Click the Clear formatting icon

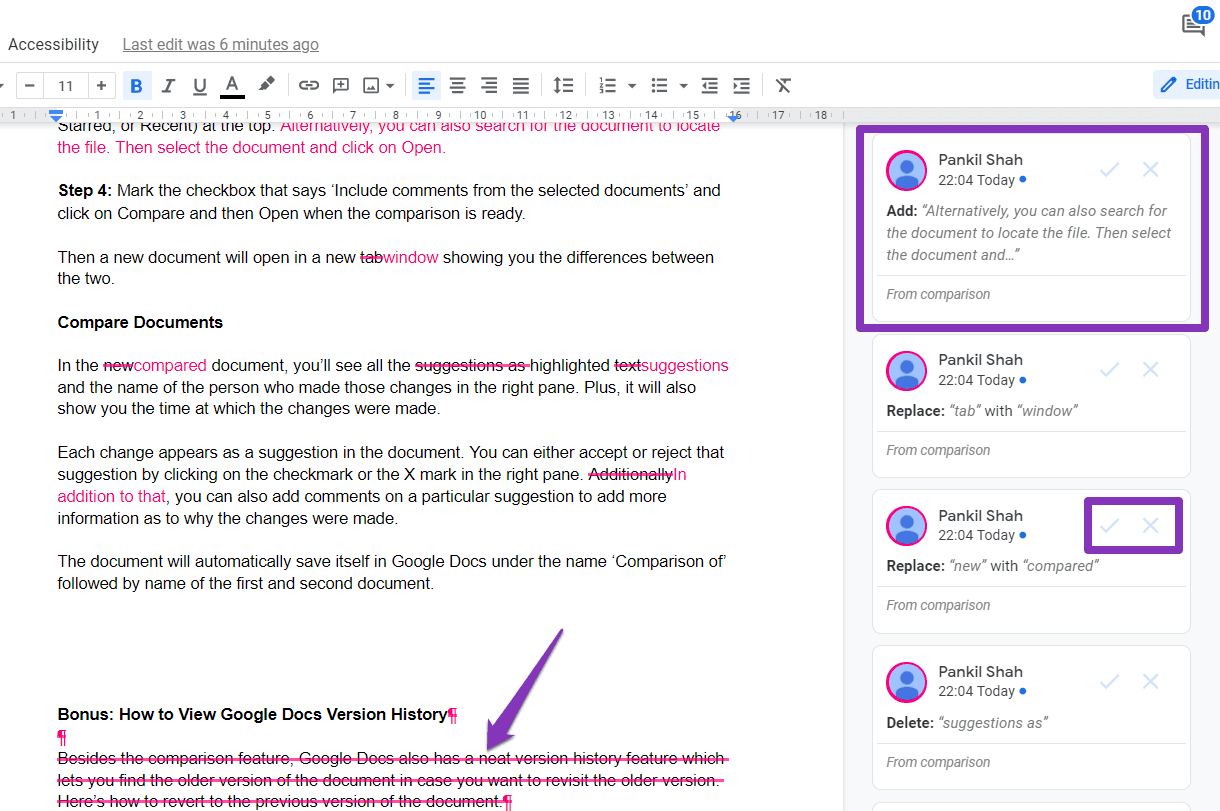tap(783, 85)
